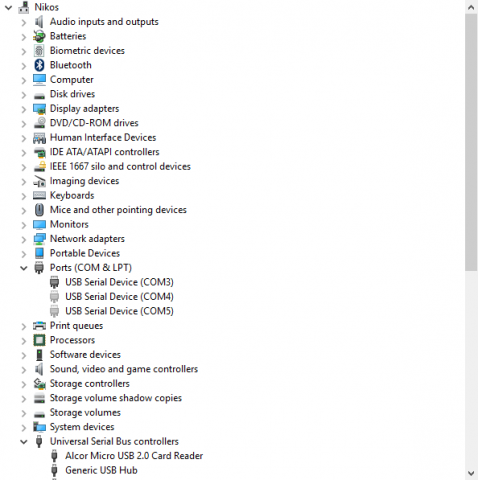
Task: Collapse the Universal Serial Bus controllers node
Action: click(x=24, y=442)
